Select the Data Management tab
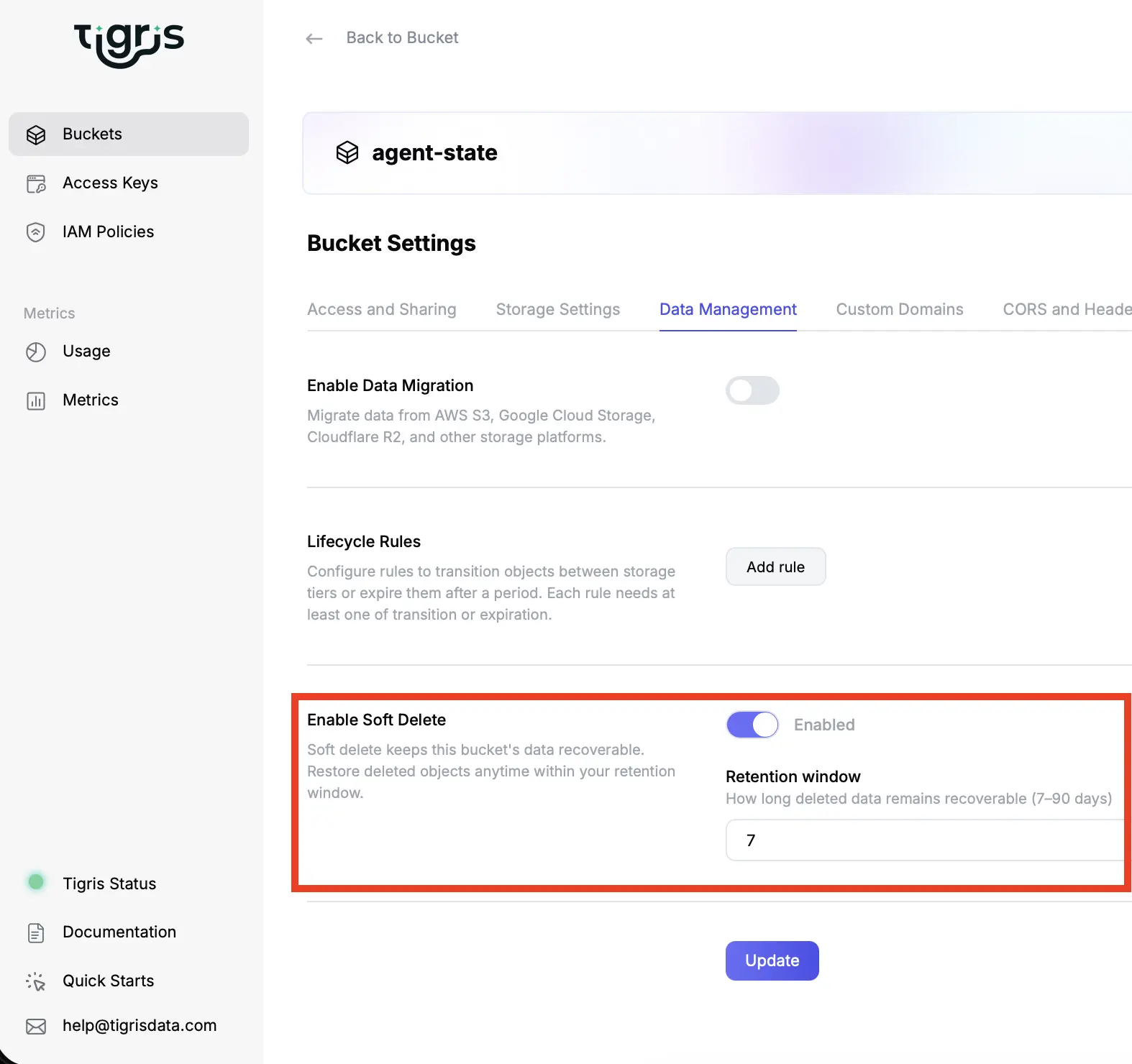1132x1064 pixels. [728, 309]
